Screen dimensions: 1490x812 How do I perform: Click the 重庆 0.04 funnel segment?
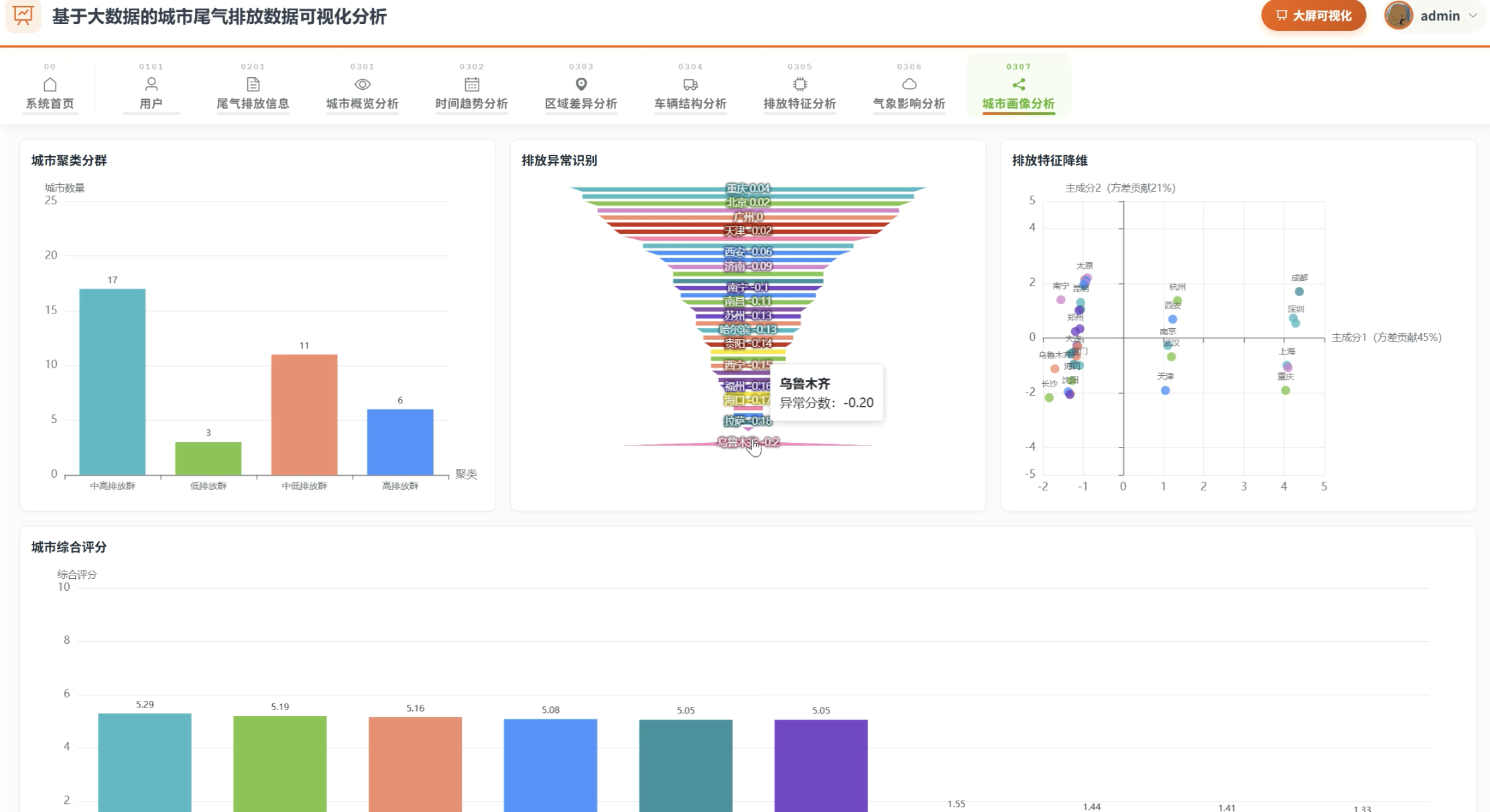point(748,189)
